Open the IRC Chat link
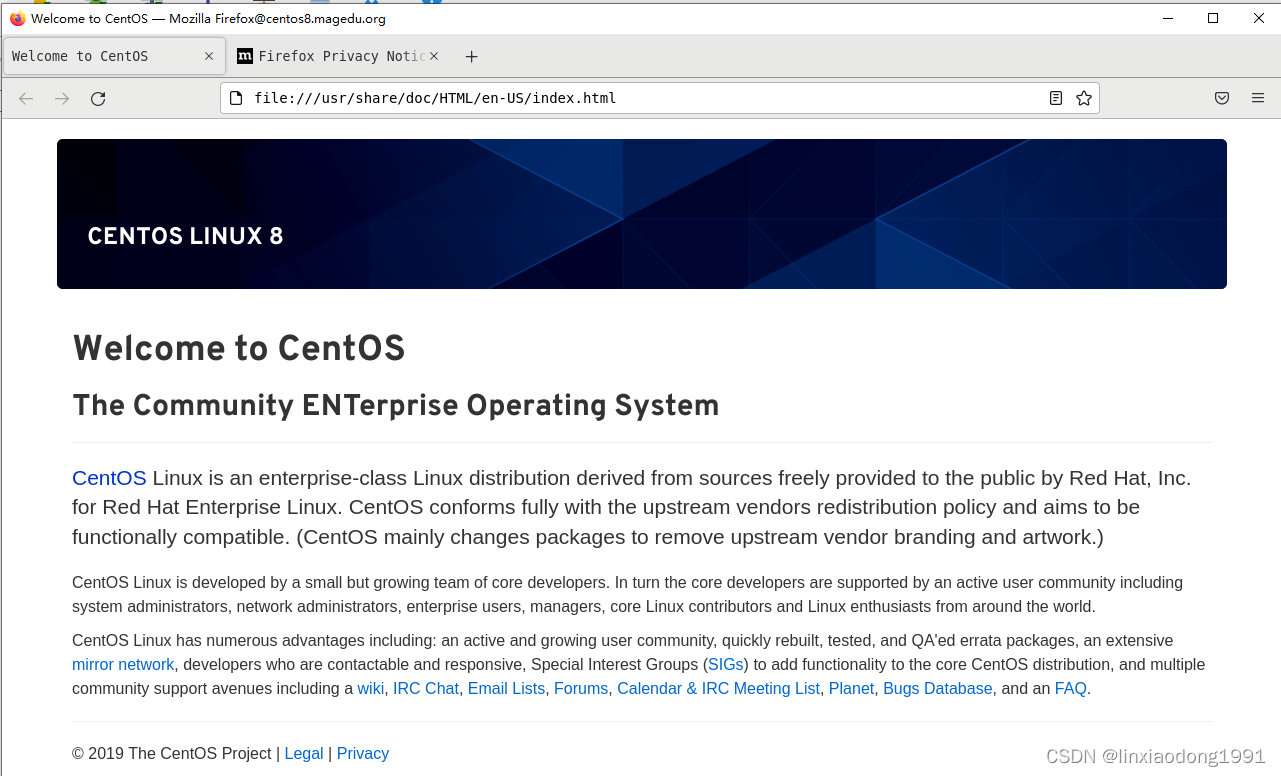 (426, 688)
